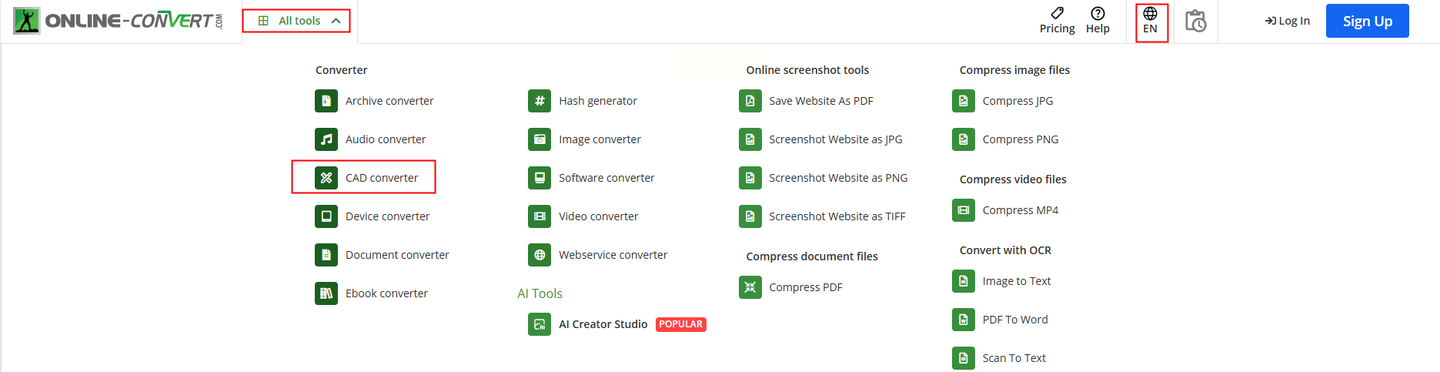This screenshot has width=1440, height=372.
Task: Click the AI Creator Studio icon
Action: point(540,324)
